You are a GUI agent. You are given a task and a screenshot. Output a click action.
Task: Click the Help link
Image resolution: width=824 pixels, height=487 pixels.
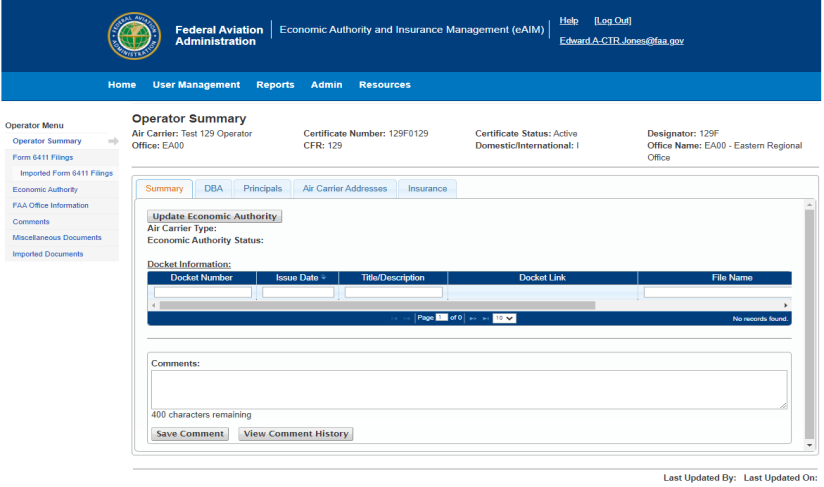(569, 20)
